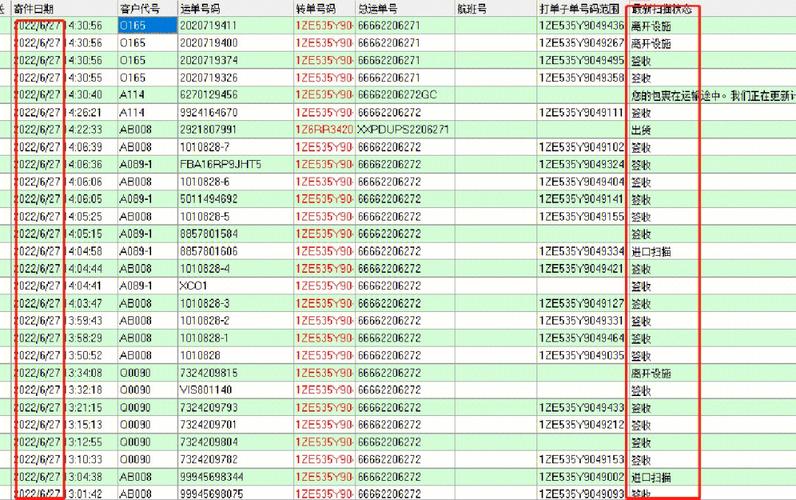The width and height of the screenshot is (796, 500).
Task: Select waybill number 99945698344
Action: [x=212, y=477]
